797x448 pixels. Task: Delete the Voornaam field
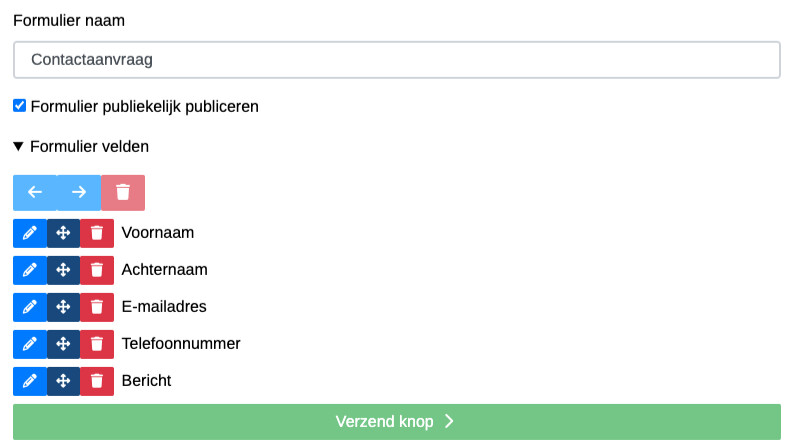[97, 233]
